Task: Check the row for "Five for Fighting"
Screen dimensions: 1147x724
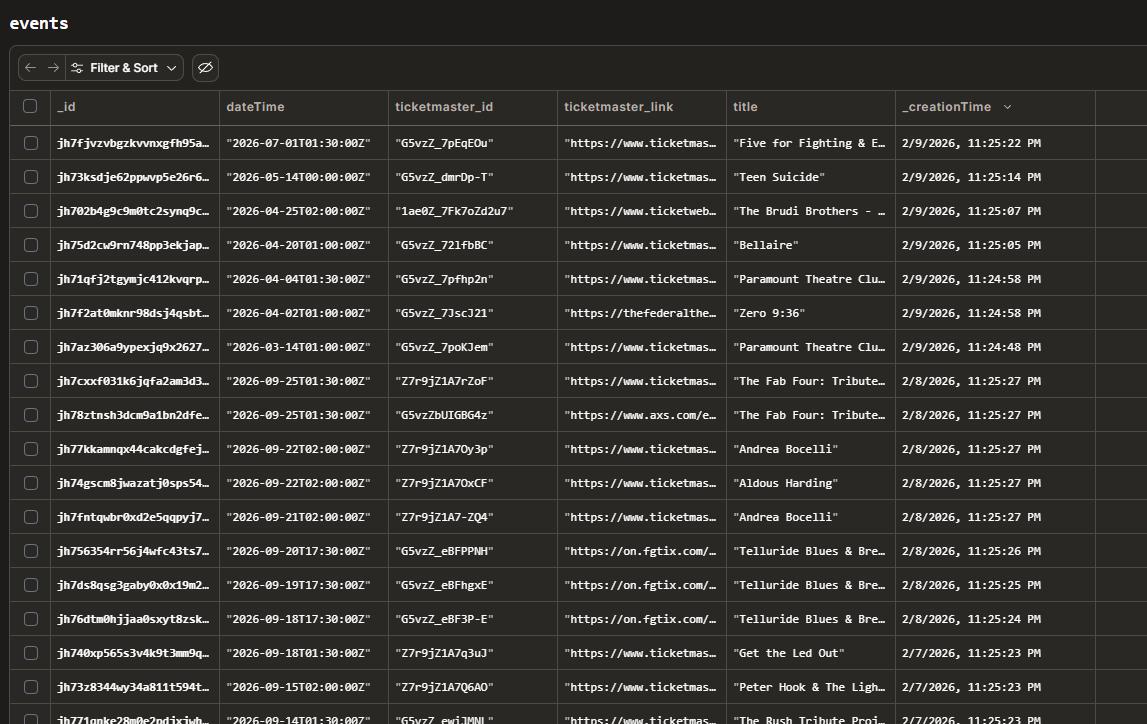Action: point(31,143)
